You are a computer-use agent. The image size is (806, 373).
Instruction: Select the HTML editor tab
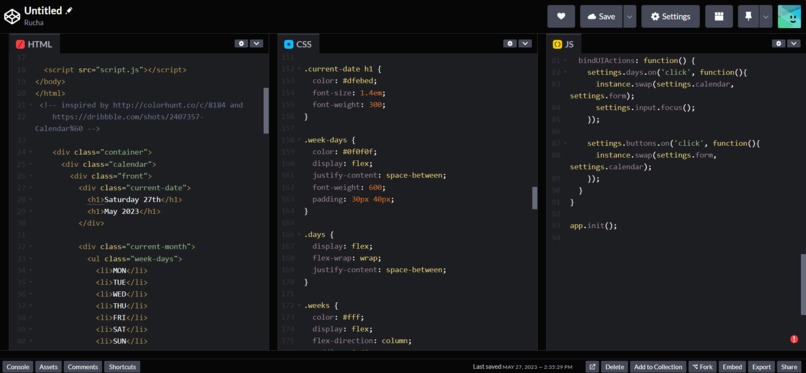coord(34,44)
